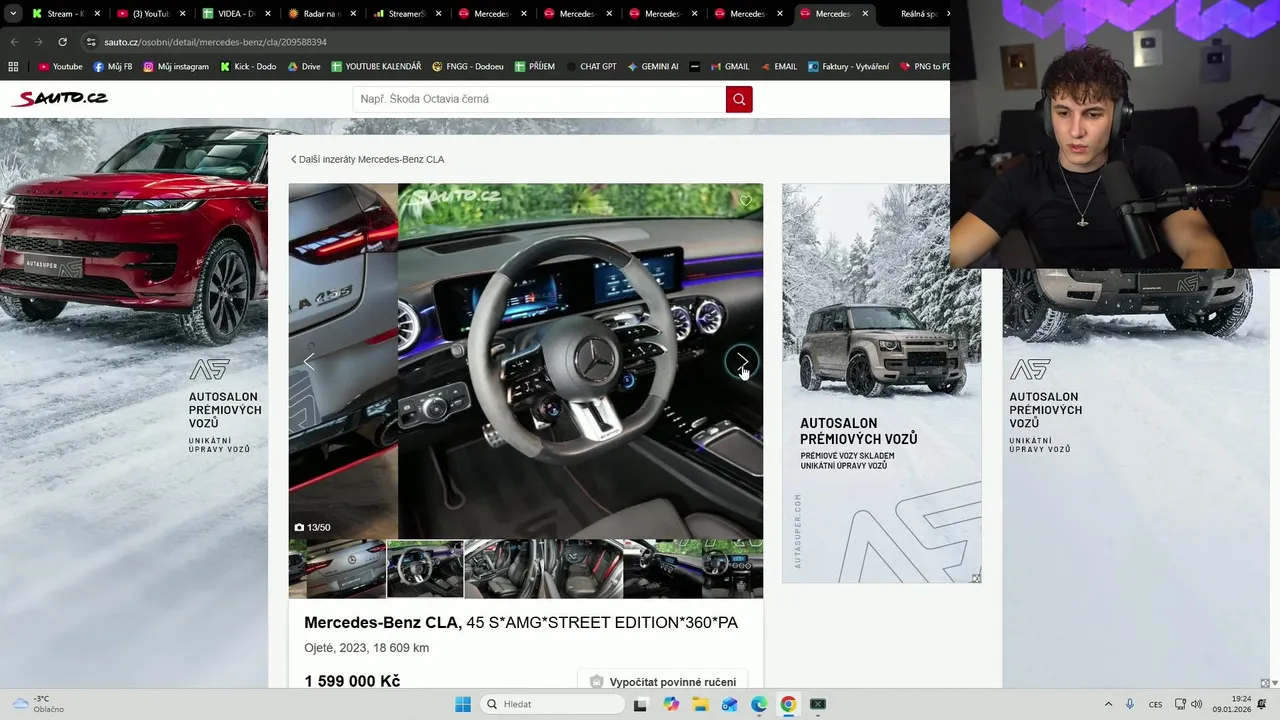1280x720 pixels.
Task: Open the browser apps grid shortcut
Action: (x=13, y=67)
